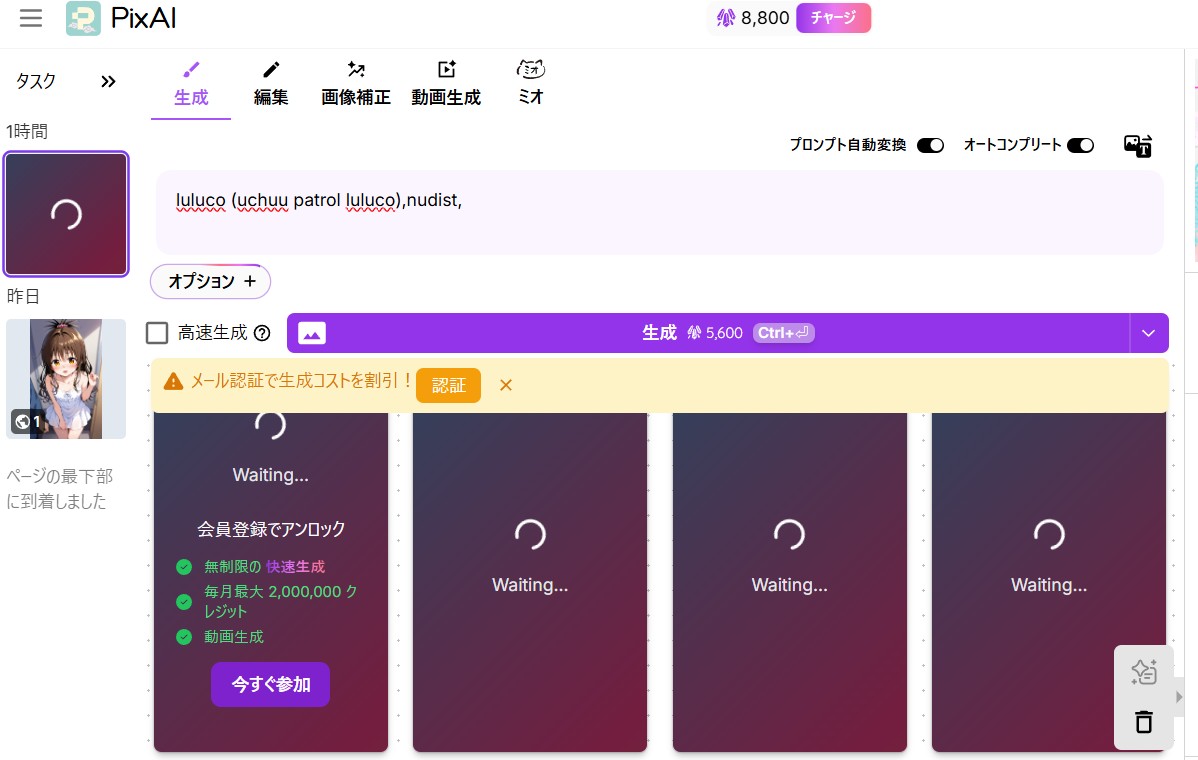1198x760 pixels.
Task: Click the 今すぐ参加 button
Action: [270, 685]
